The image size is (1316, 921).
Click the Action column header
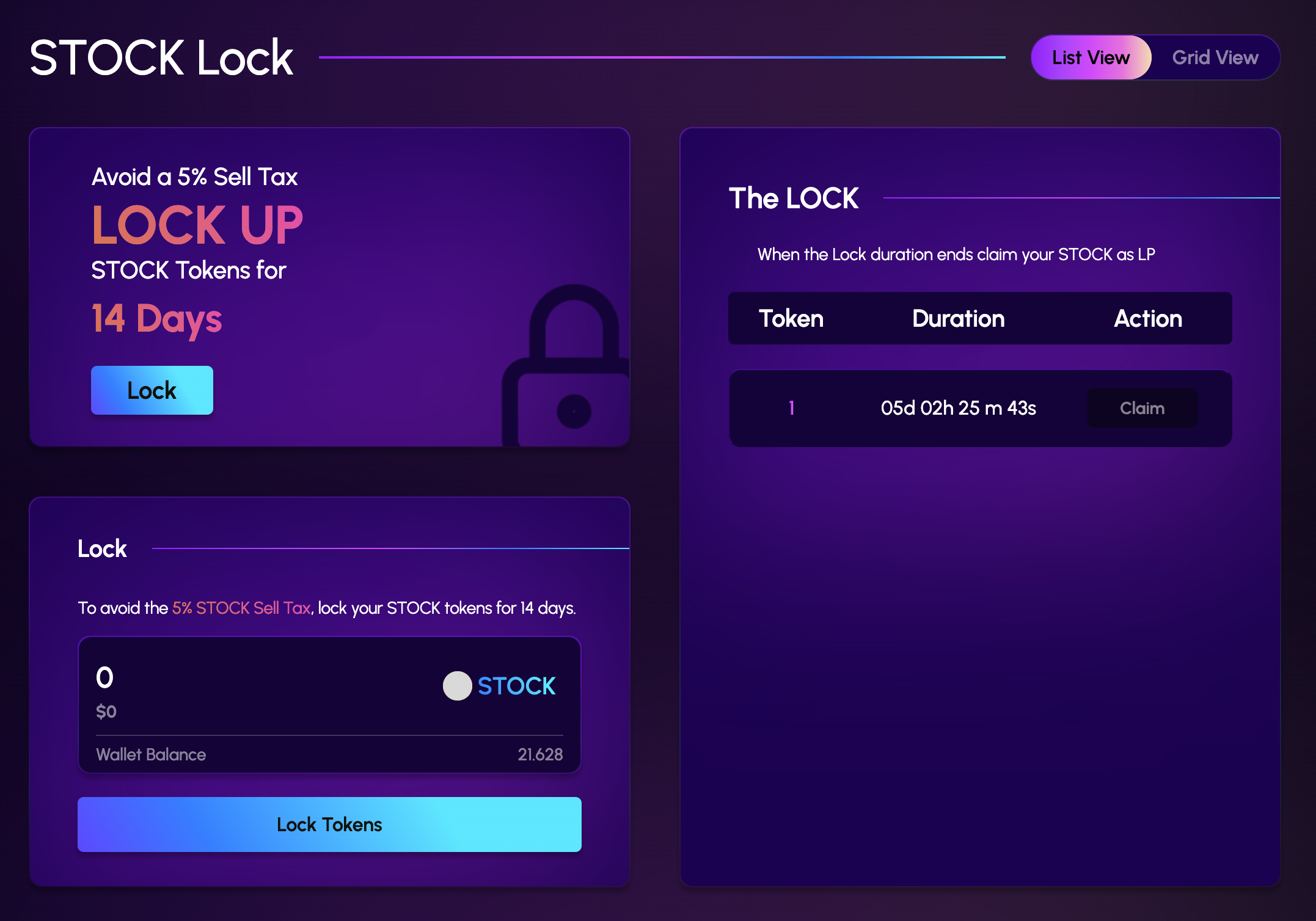click(1147, 318)
